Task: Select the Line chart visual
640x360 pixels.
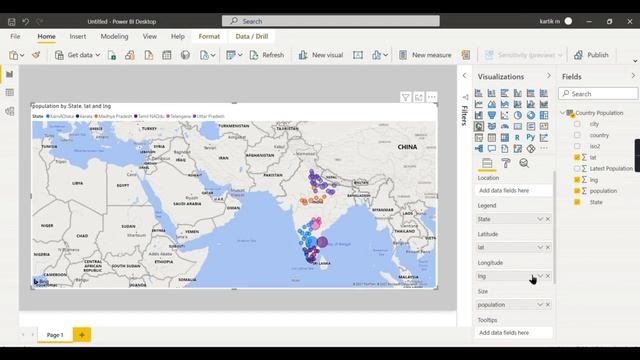Action: click(479, 104)
